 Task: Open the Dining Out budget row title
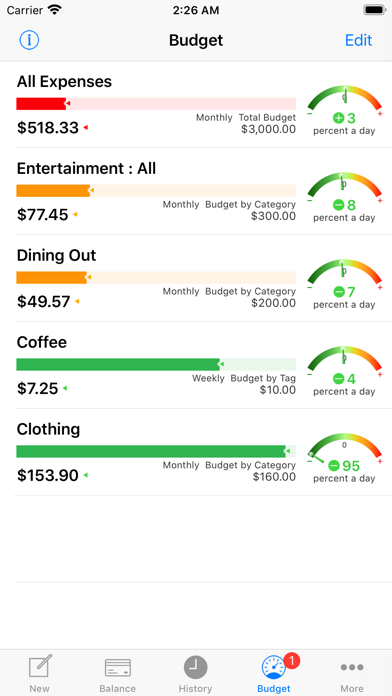click(x=56, y=255)
